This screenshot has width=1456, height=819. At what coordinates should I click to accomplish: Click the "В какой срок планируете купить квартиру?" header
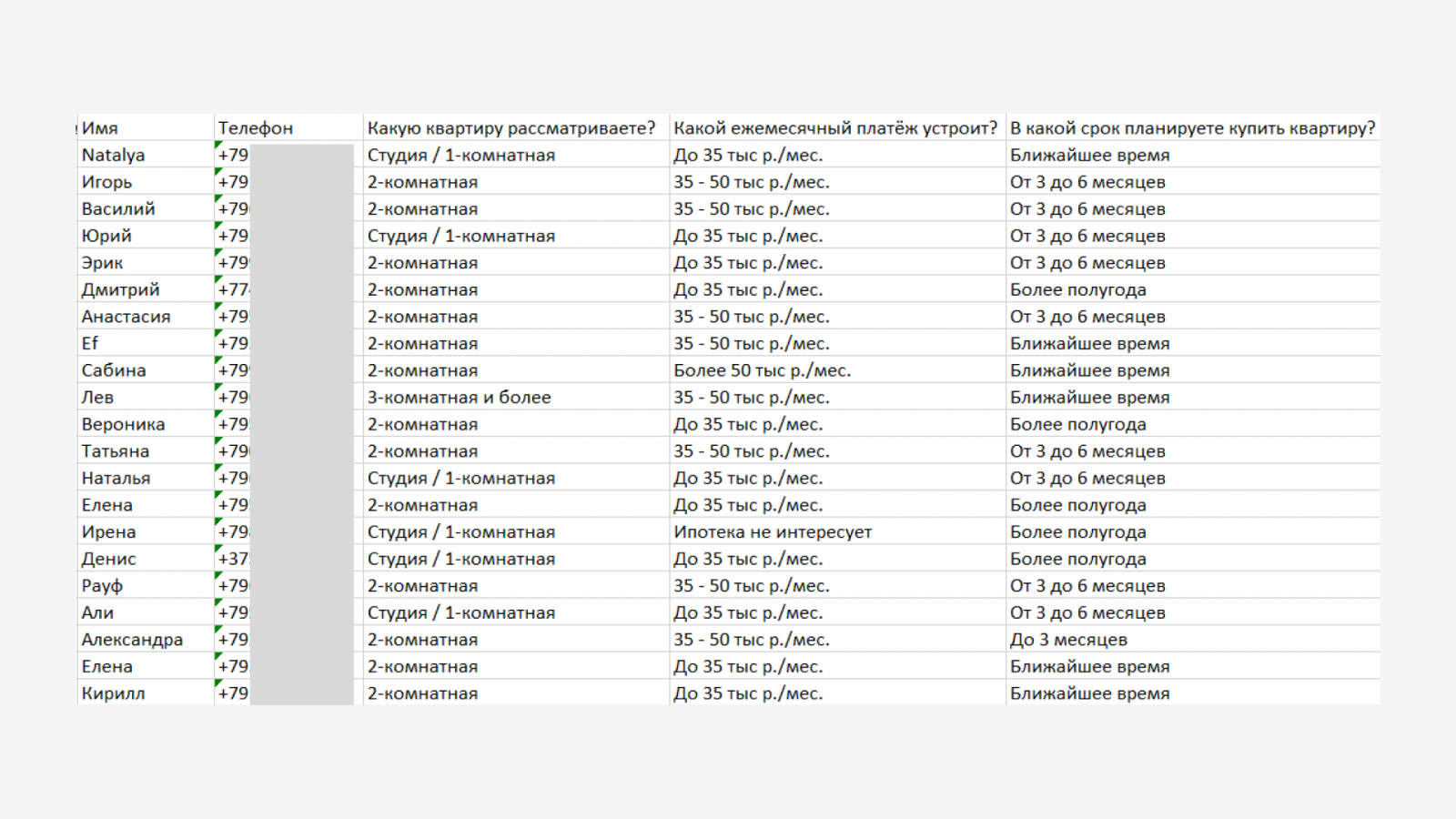pos(1192,128)
